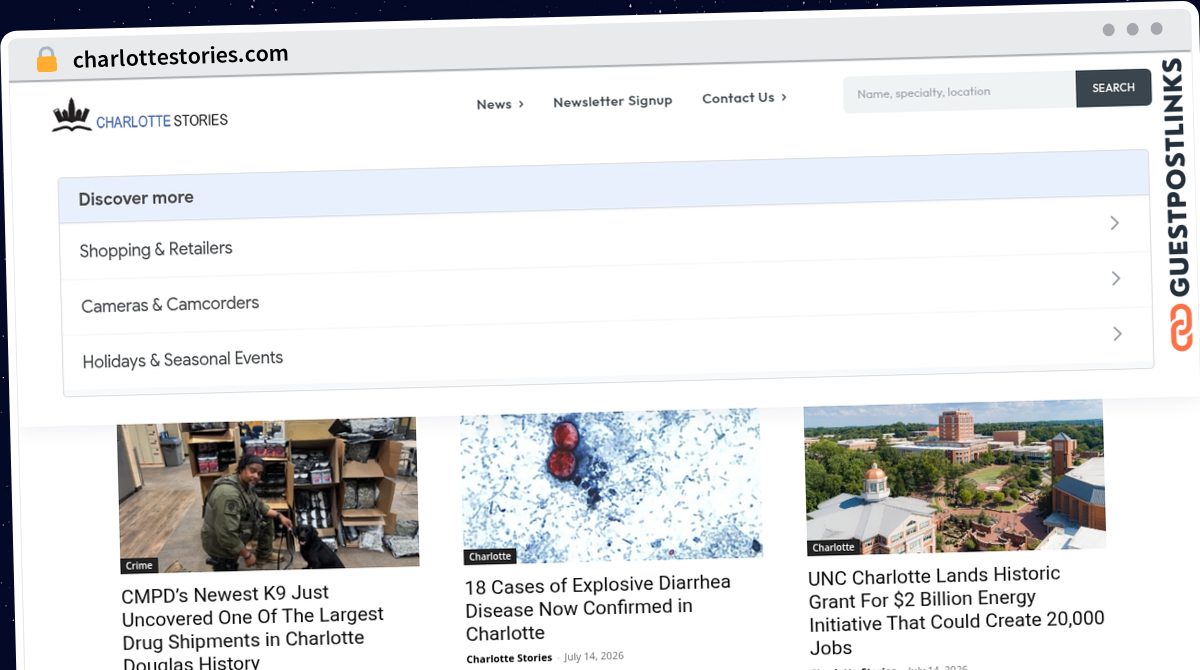Viewport: 1200px width, 670px height.
Task: Click the padlock icon beside the URL
Action: (x=47, y=60)
